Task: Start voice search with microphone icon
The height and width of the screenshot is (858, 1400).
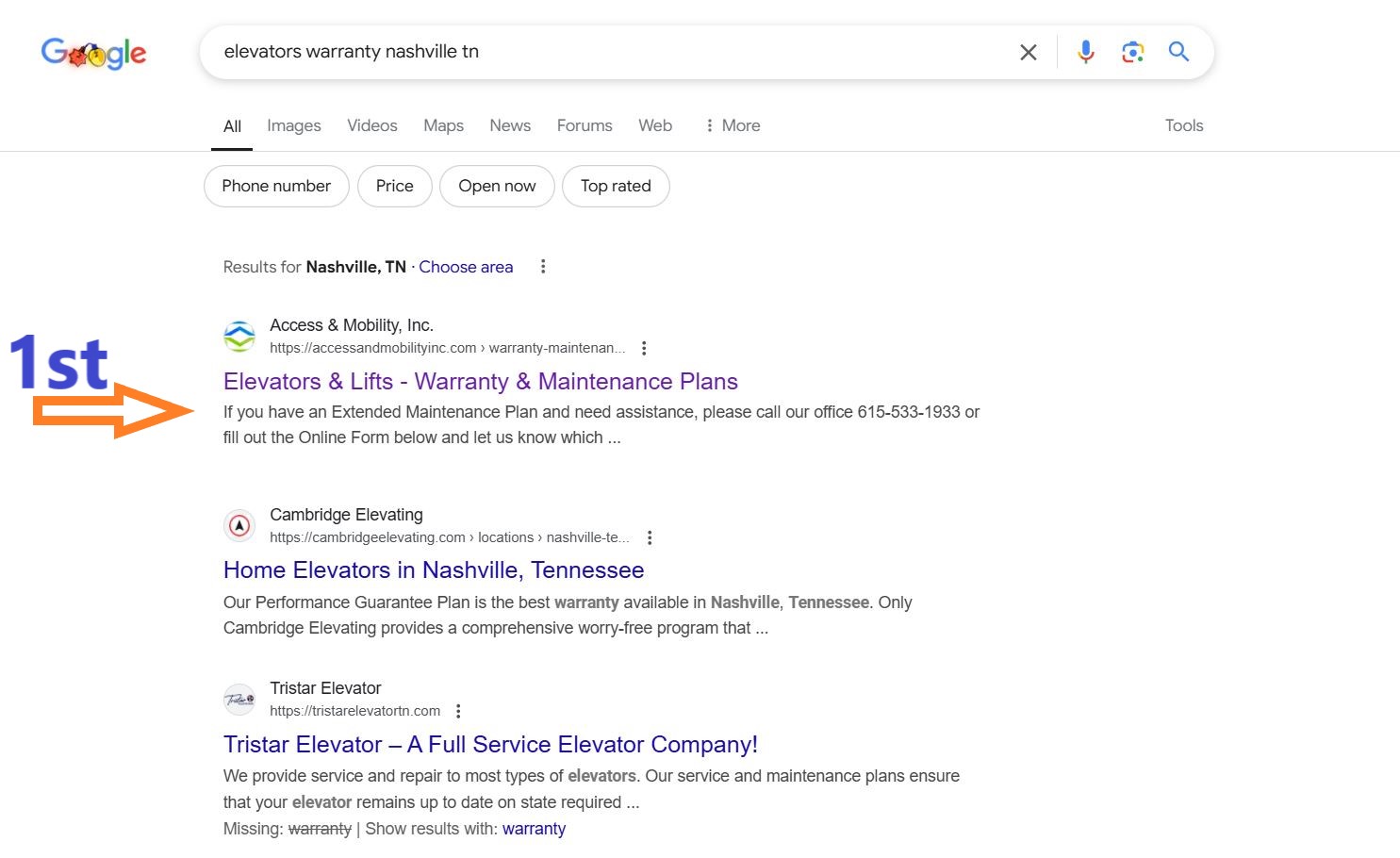Action: pos(1086,52)
